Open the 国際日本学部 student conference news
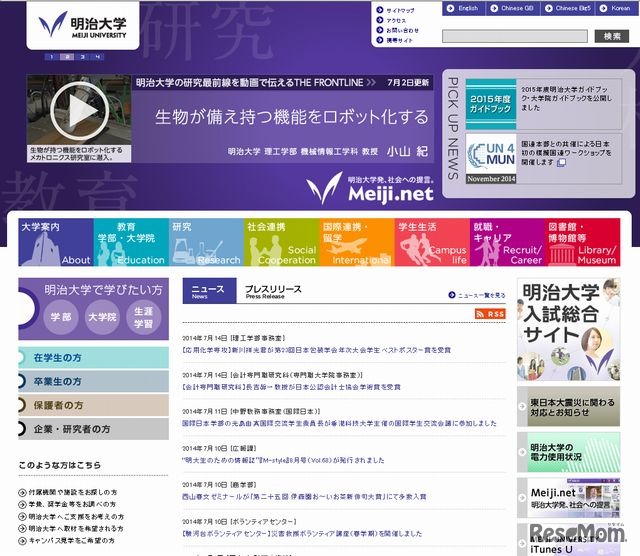This screenshot has width=640, height=556. 339,423
